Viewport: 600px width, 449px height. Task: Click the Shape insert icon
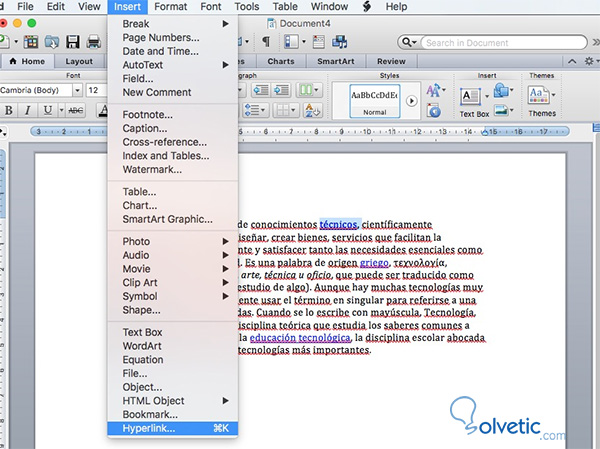pos(501,91)
